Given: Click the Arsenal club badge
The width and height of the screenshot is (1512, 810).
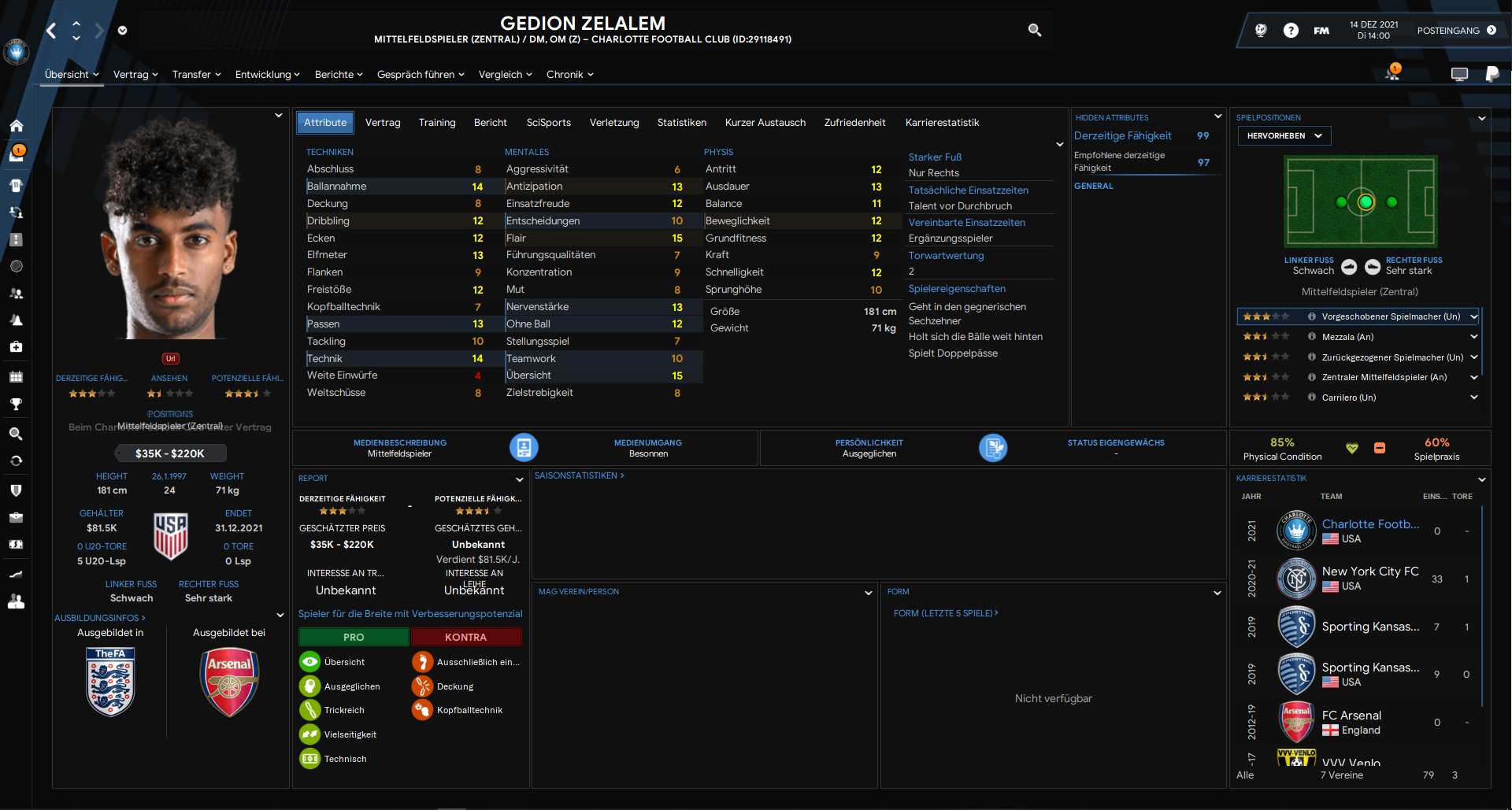Looking at the screenshot, I should pos(229,682).
